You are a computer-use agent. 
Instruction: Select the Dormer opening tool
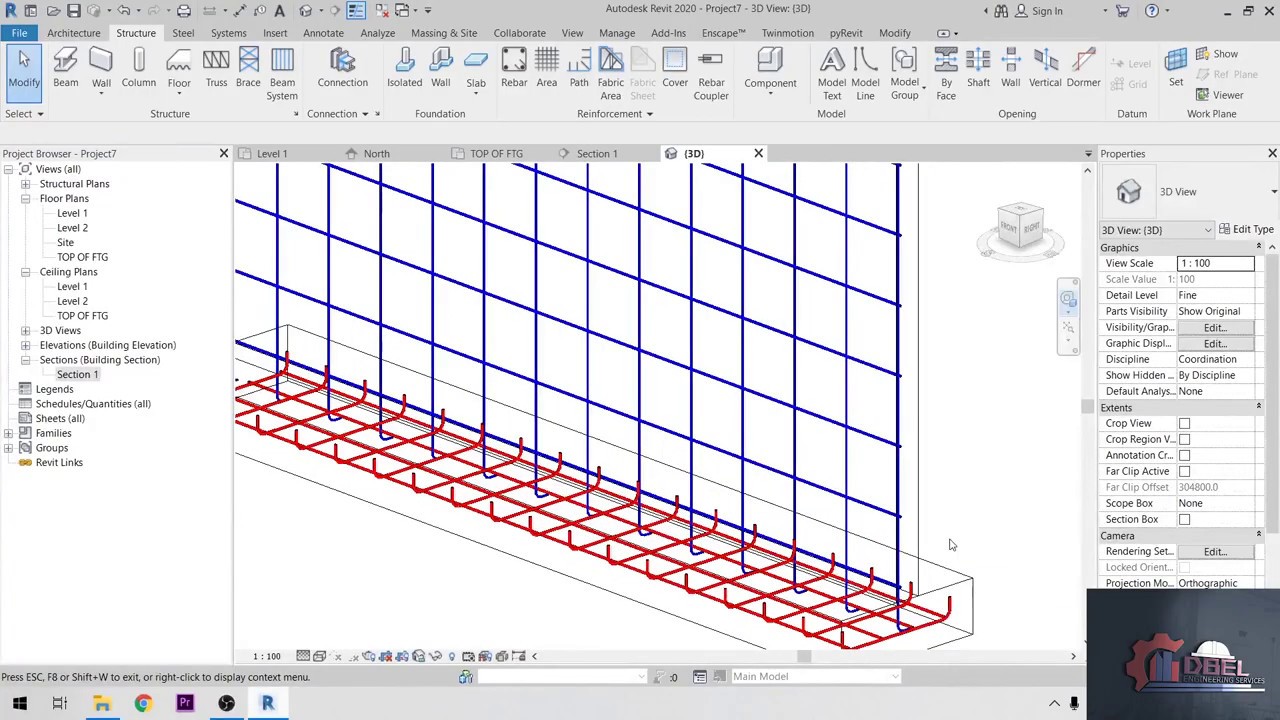(x=1083, y=70)
